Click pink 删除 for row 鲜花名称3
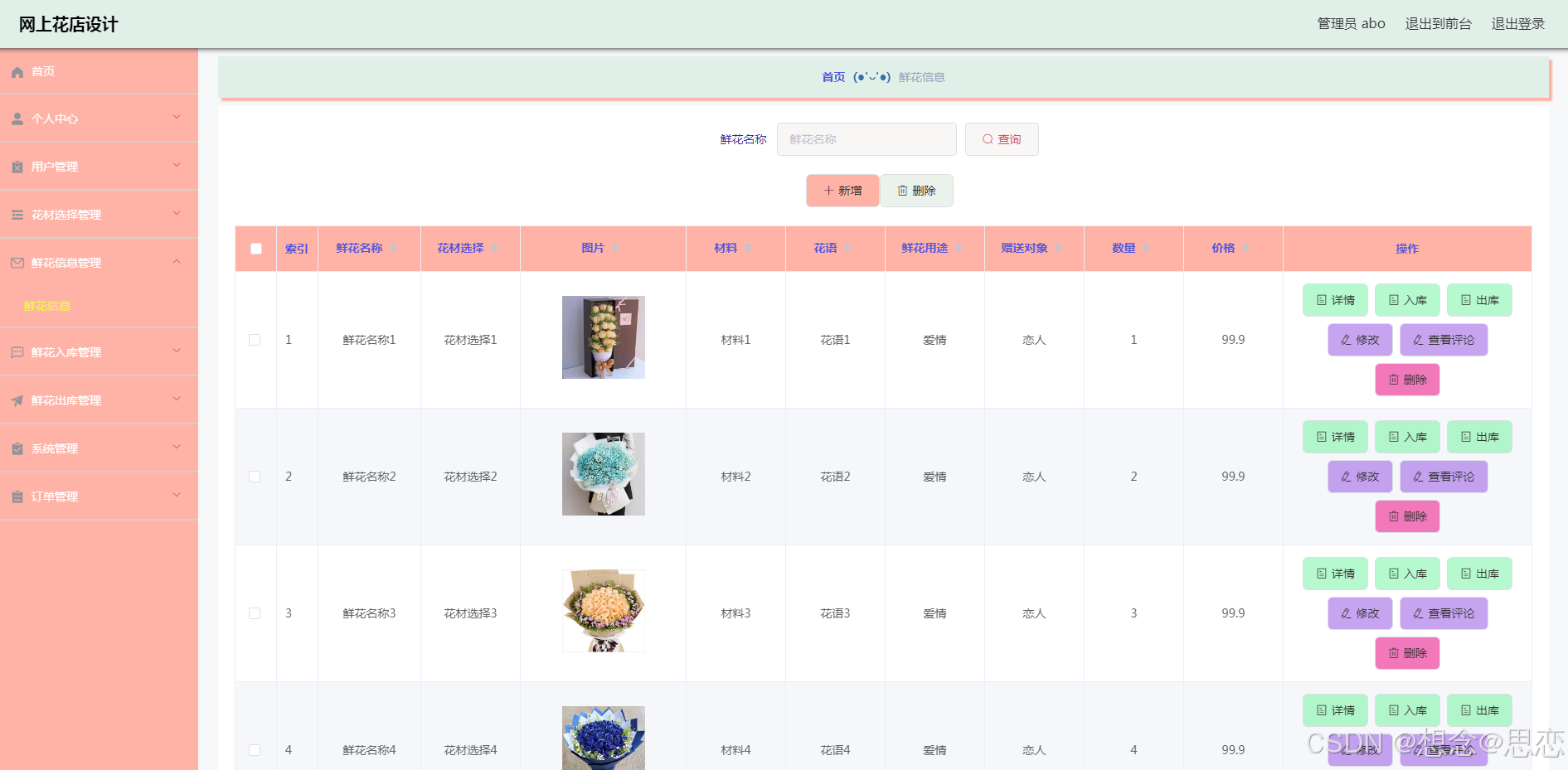The height and width of the screenshot is (770, 1568). 1407,653
